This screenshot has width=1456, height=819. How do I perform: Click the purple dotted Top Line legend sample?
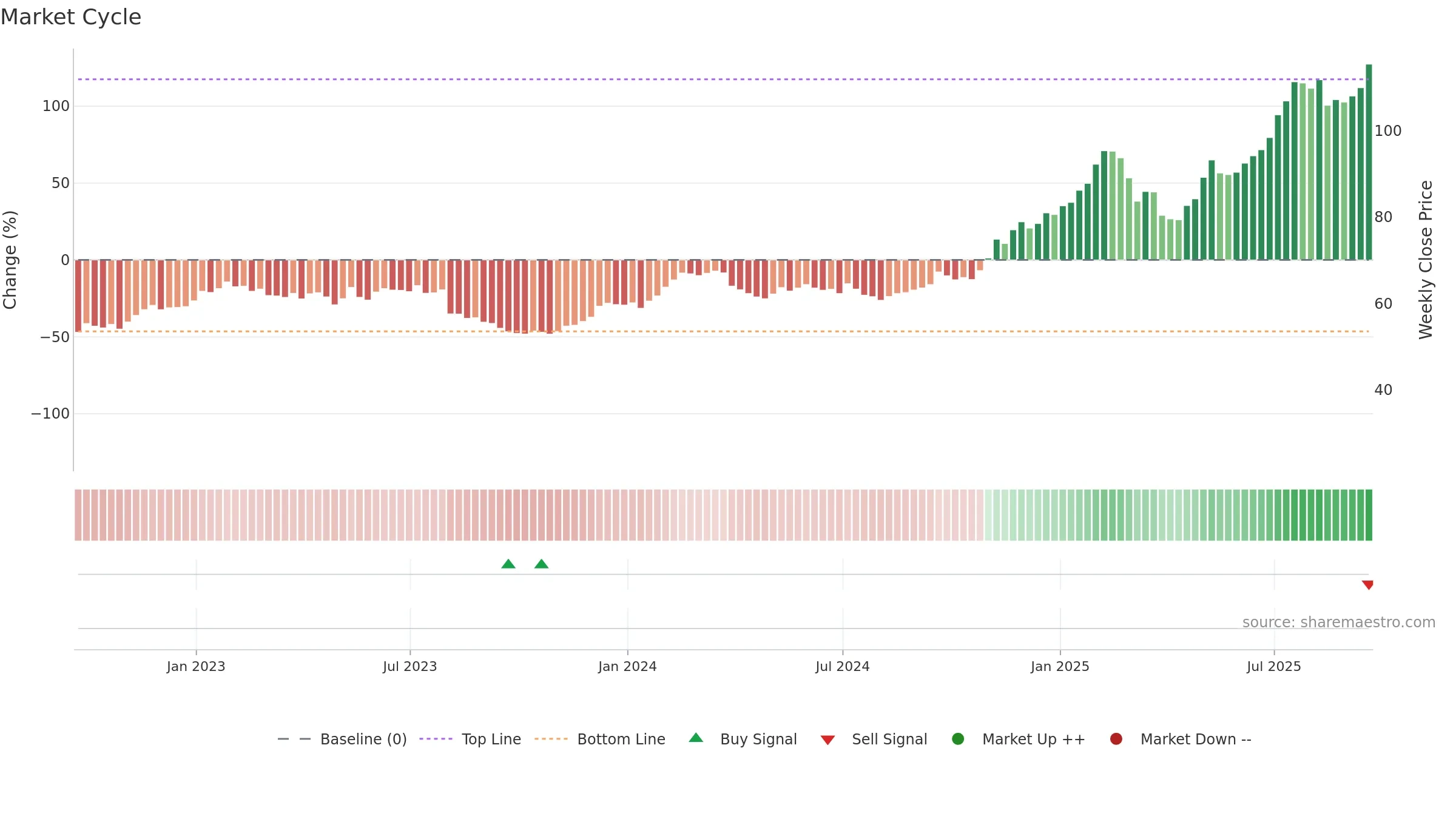coord(436,739)
